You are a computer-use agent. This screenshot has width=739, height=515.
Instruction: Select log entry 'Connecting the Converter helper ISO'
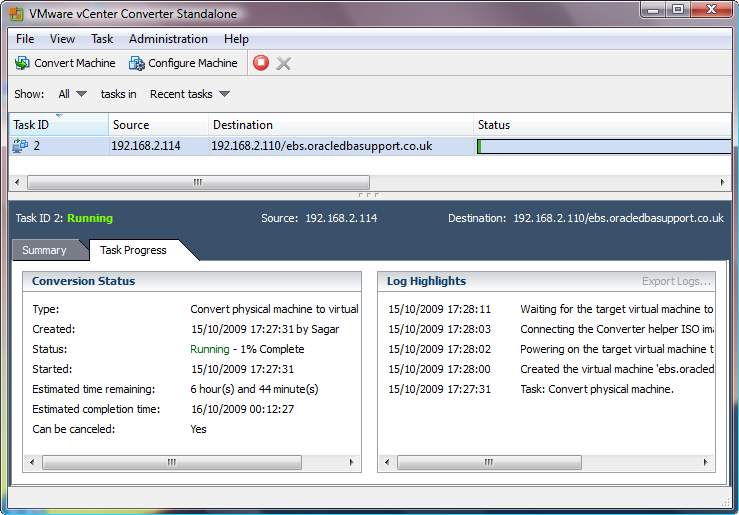click(x=550, y=329)
